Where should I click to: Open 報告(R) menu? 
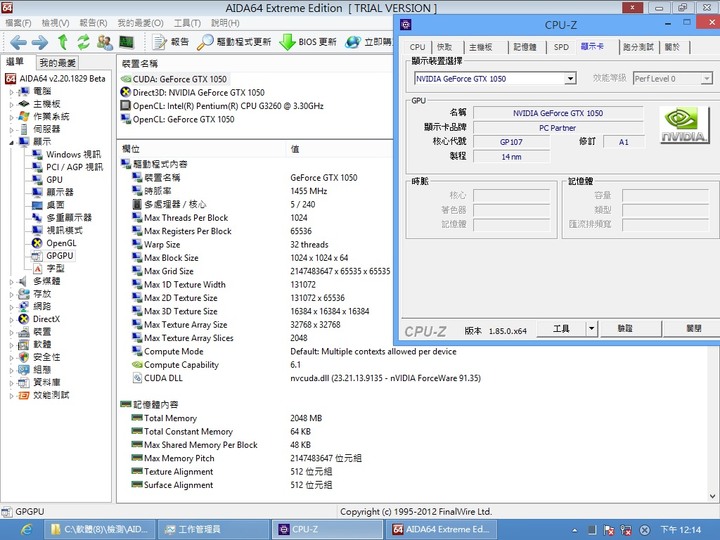pos(93,23)
